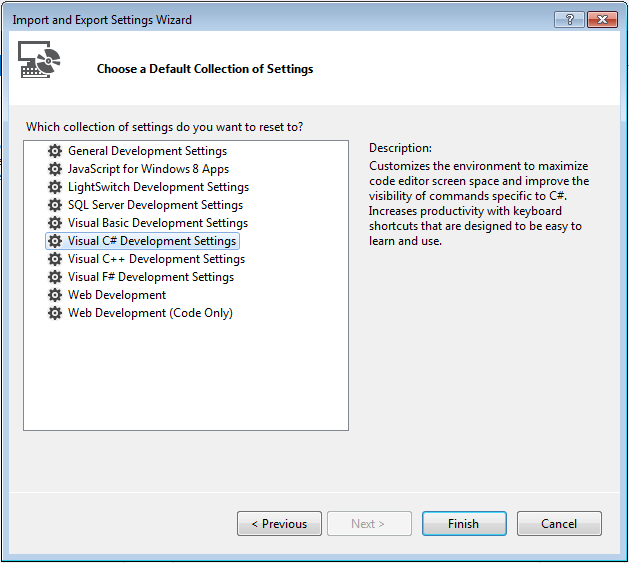Go back with the Previous button
Screen dimensions: 629x563
click(279, 524)
